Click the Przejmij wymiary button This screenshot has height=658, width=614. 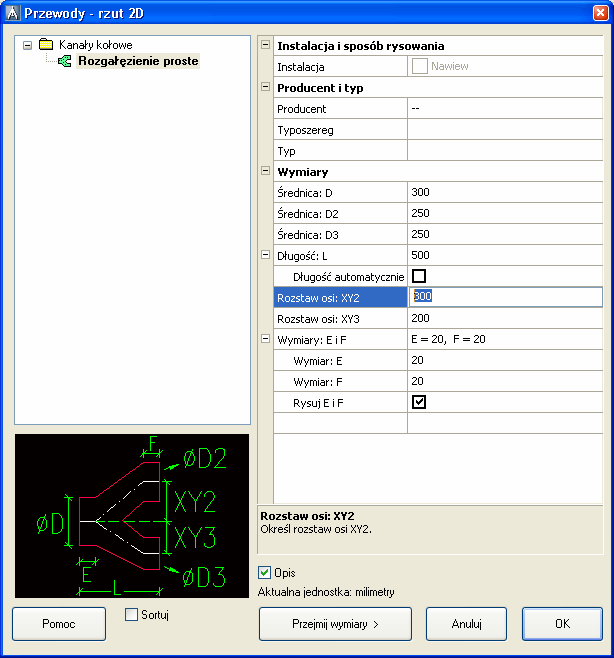pos(335,624)
